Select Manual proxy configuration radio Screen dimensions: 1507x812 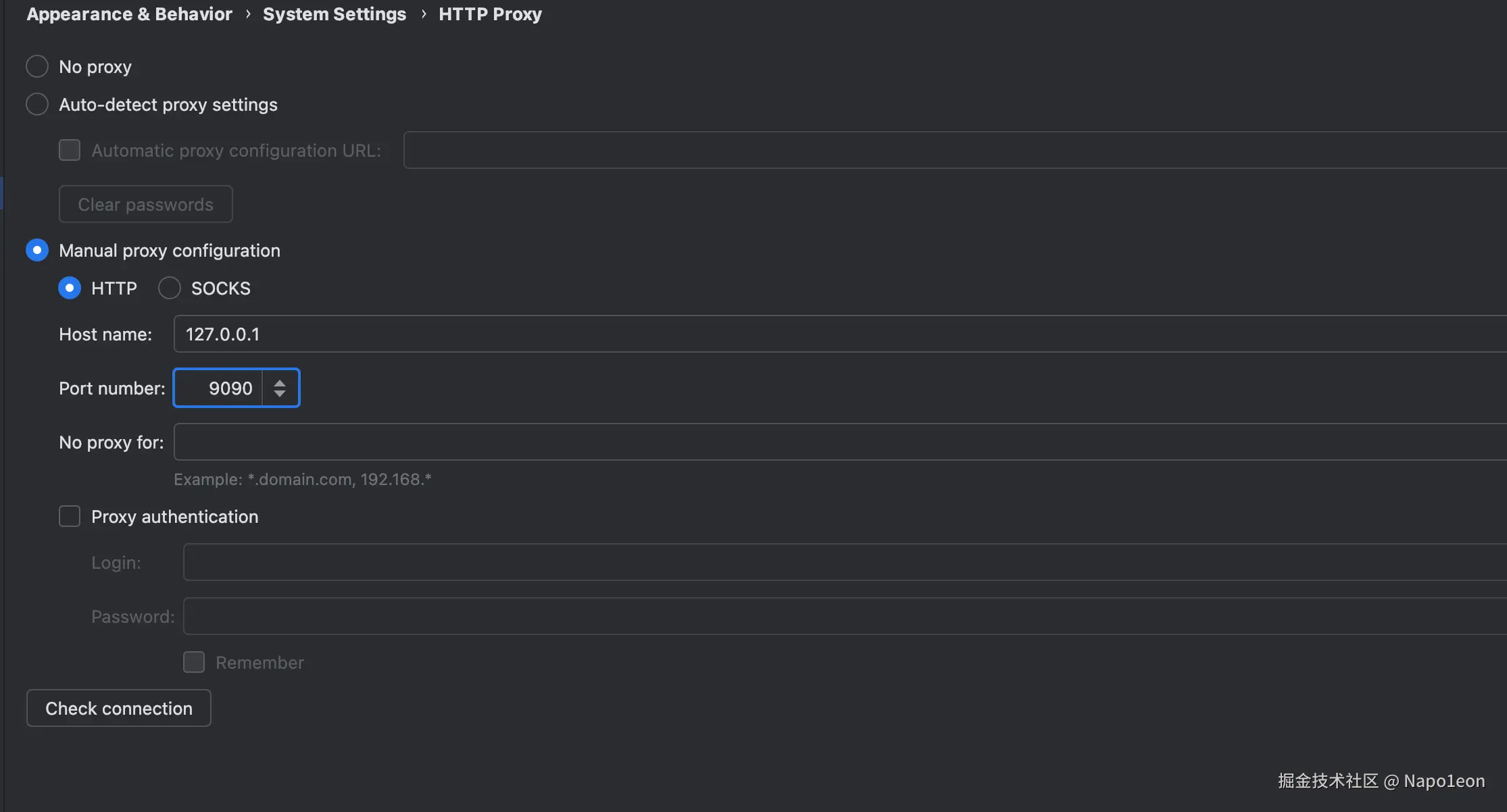tap(37, 250)
